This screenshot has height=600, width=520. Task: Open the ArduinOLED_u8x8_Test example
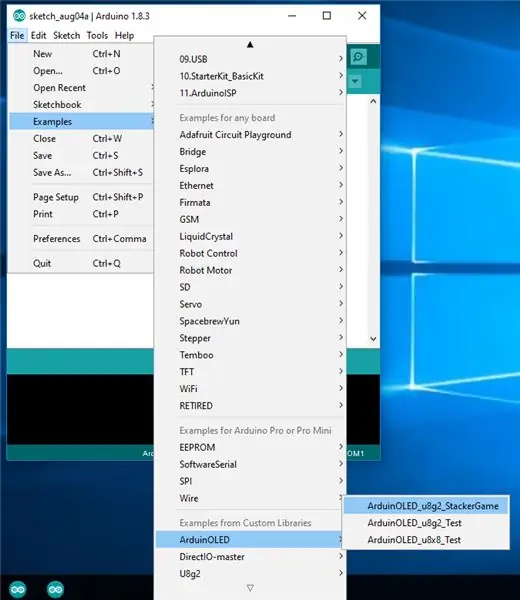click(426, 540)
